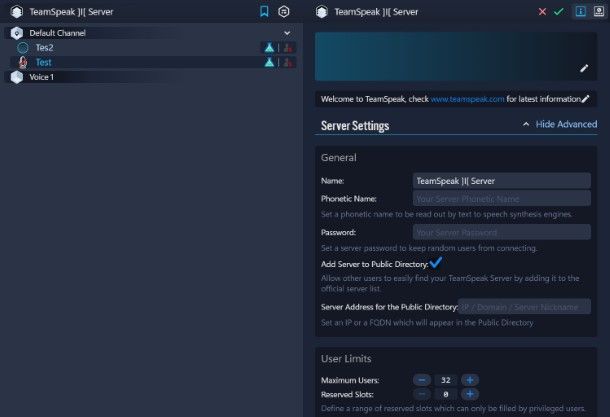Click the server logo in settings panel header

point(322,12)
